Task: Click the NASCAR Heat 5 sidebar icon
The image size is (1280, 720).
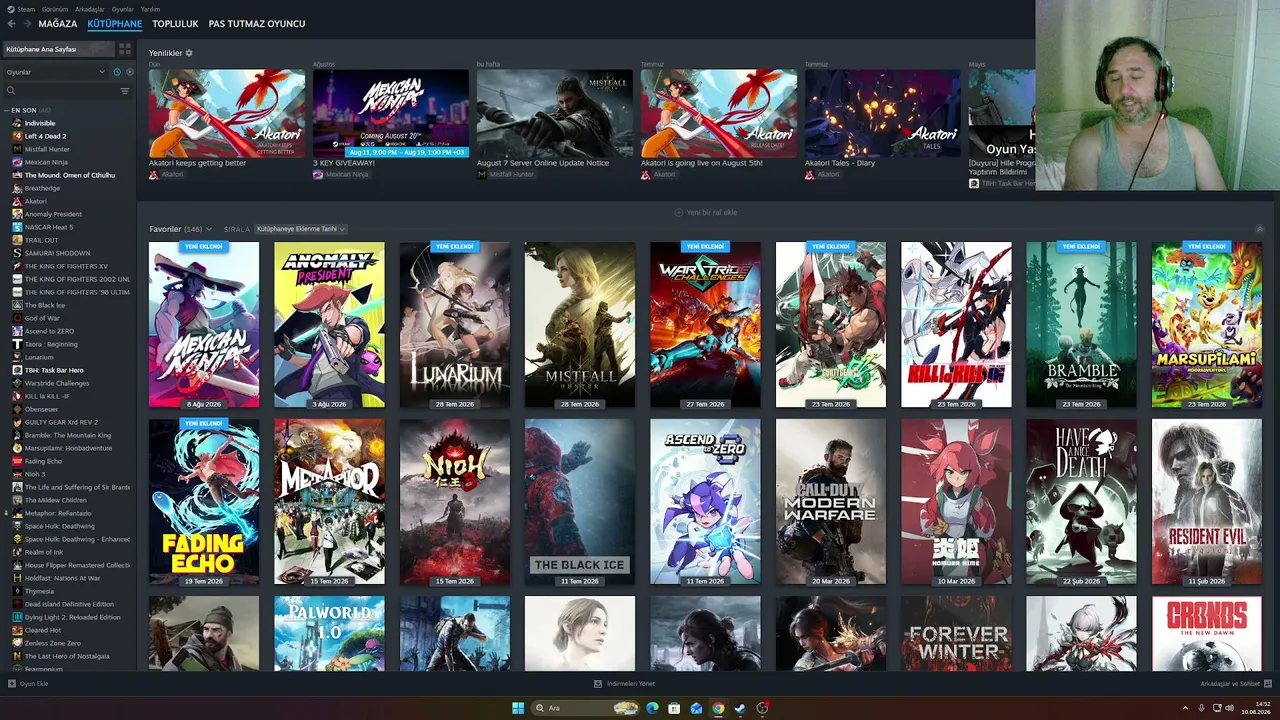Action: (x=17, y=227)
